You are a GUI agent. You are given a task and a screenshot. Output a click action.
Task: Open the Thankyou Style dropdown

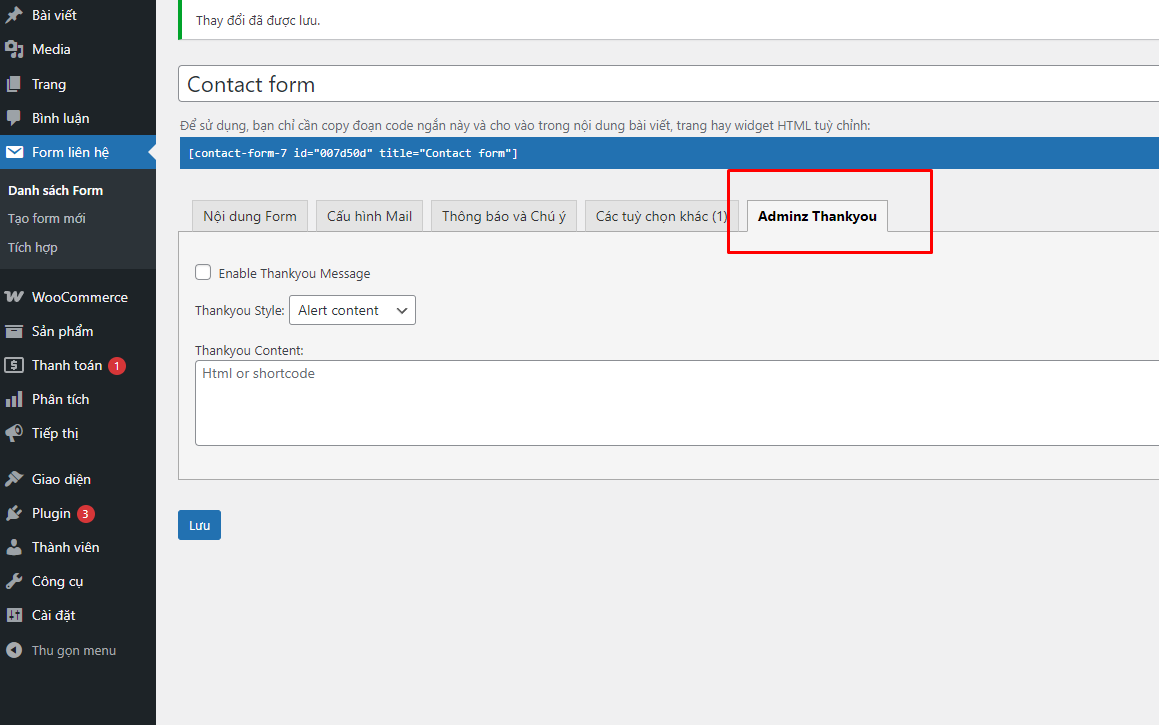click(x=352, y=310)
